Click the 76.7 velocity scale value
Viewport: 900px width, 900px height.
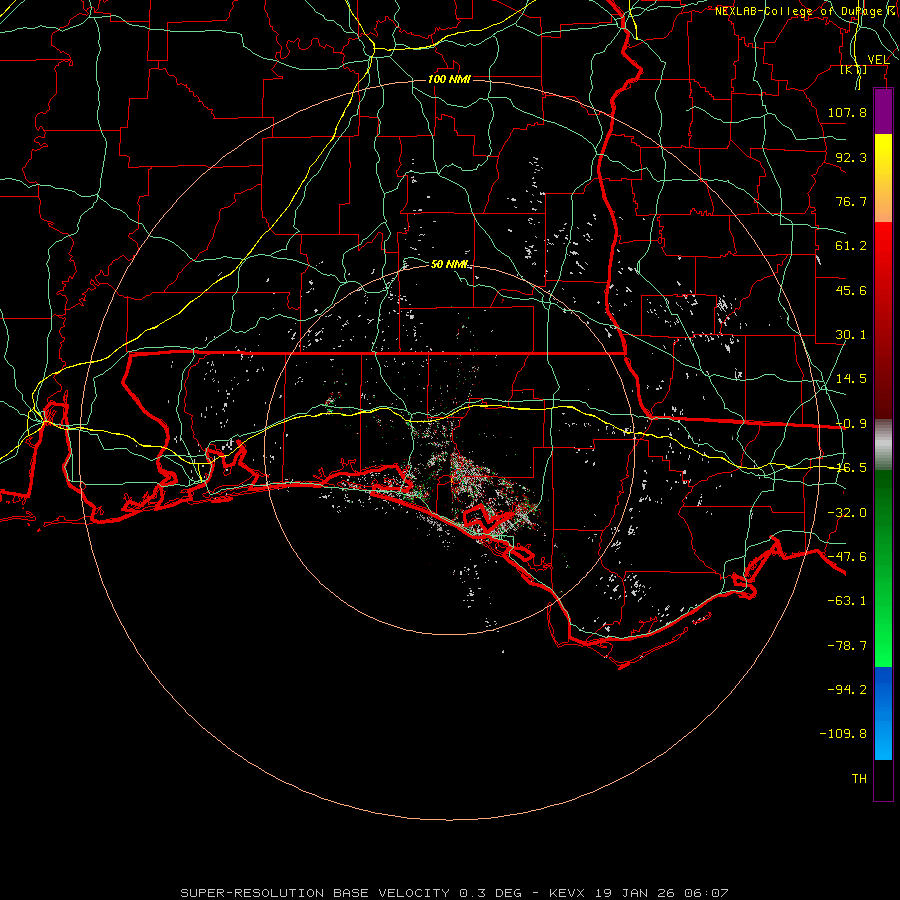pyautogui.click(x=851, y=201)
